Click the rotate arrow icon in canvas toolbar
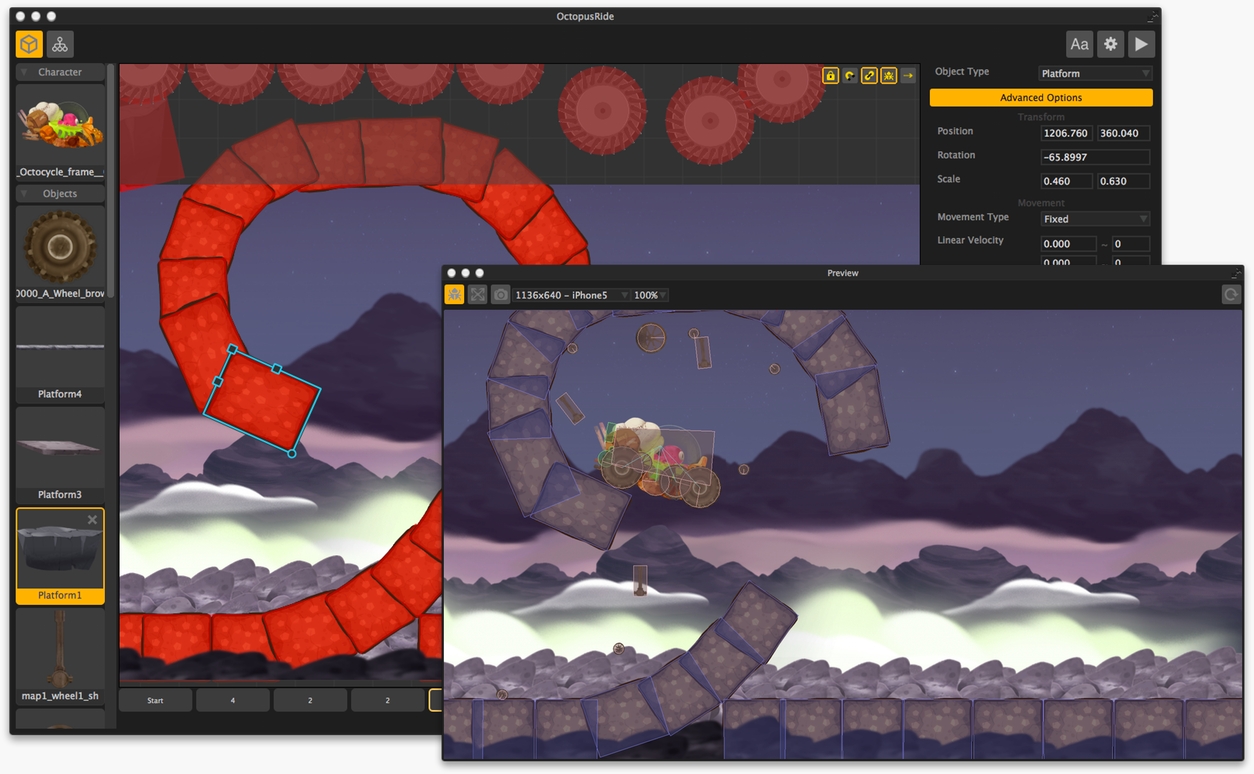This screenshot has width=1254, height=774. (x=850, y=76)
